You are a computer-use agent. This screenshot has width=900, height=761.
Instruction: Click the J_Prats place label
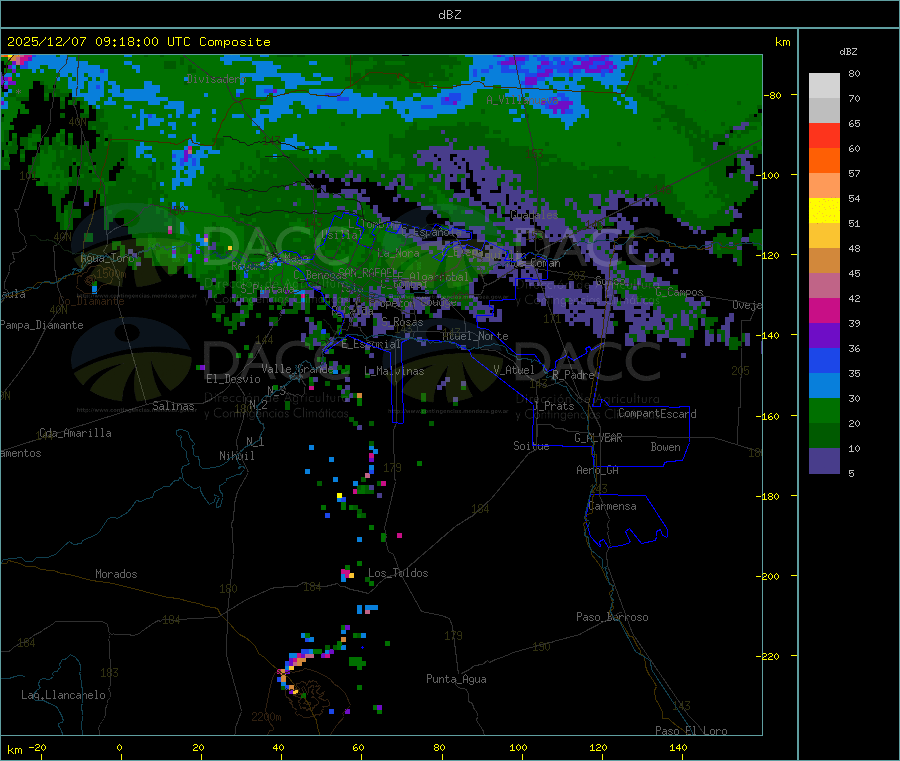pyautogui.click(x=554, y=406)
